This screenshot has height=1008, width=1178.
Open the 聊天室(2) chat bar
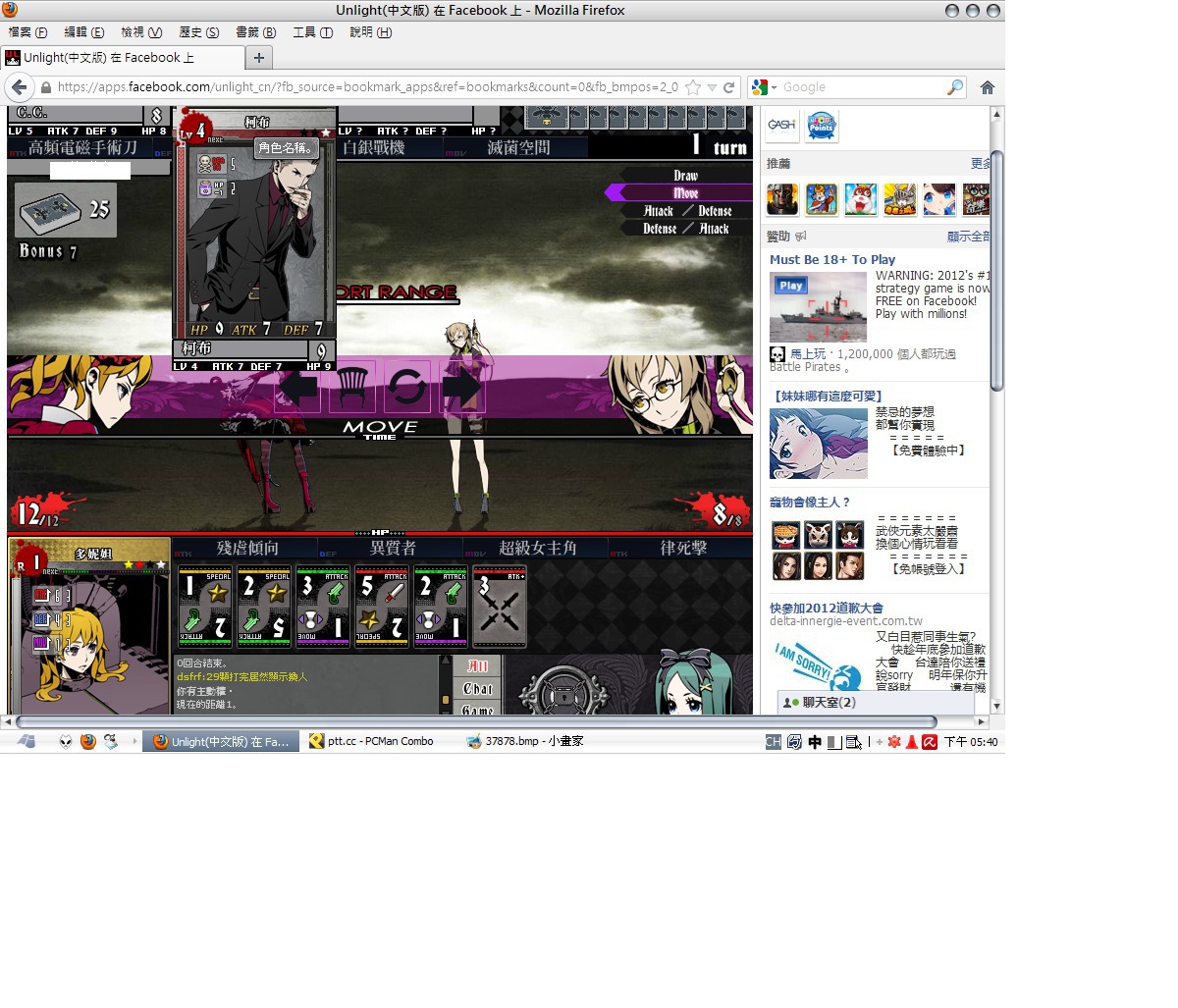(x=875, y=702)
